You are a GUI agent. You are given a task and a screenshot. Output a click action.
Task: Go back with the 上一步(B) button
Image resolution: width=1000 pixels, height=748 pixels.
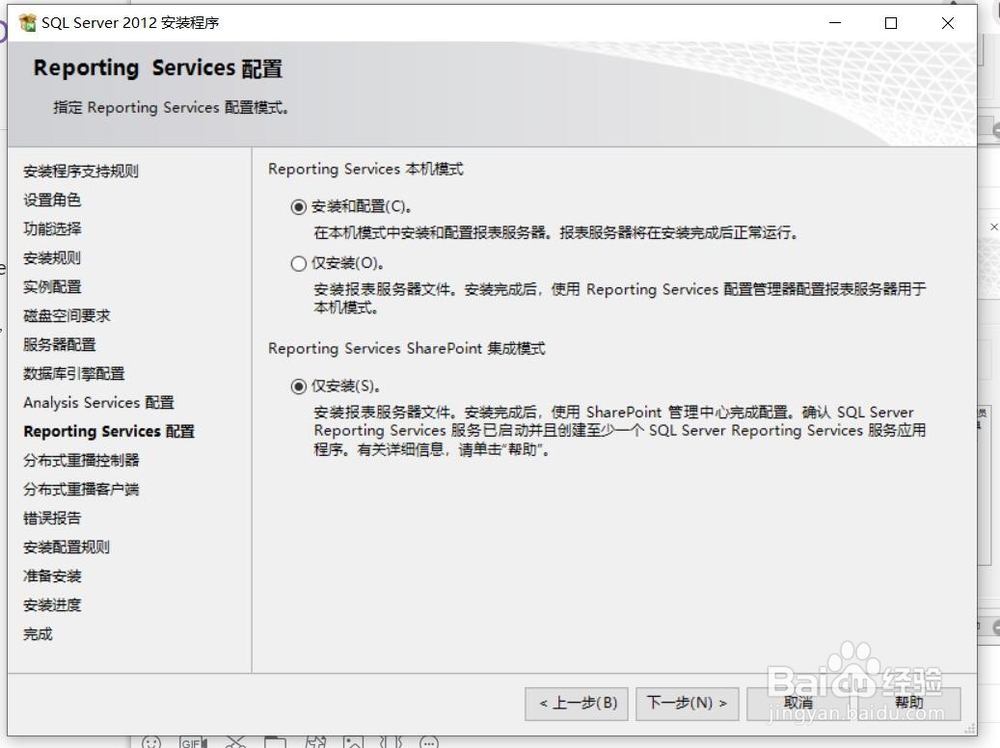(x=577, y=703)
